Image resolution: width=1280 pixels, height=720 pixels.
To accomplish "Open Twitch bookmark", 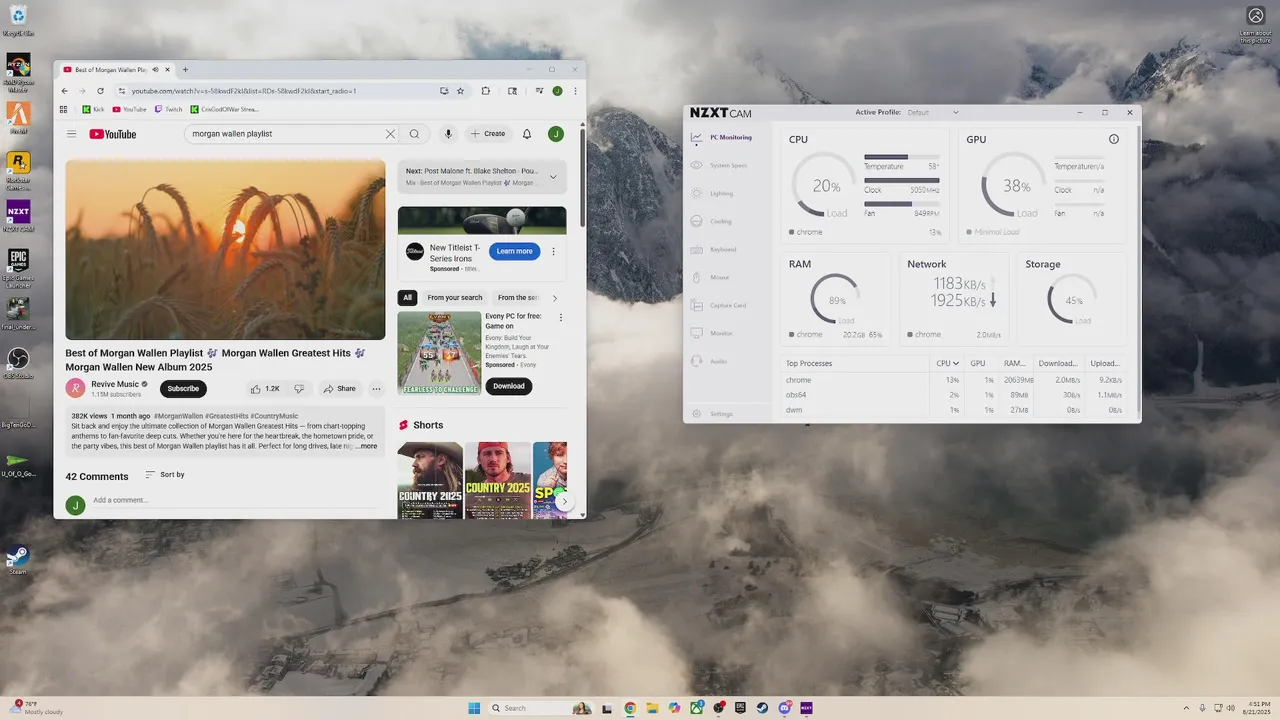I will [169, 109].
